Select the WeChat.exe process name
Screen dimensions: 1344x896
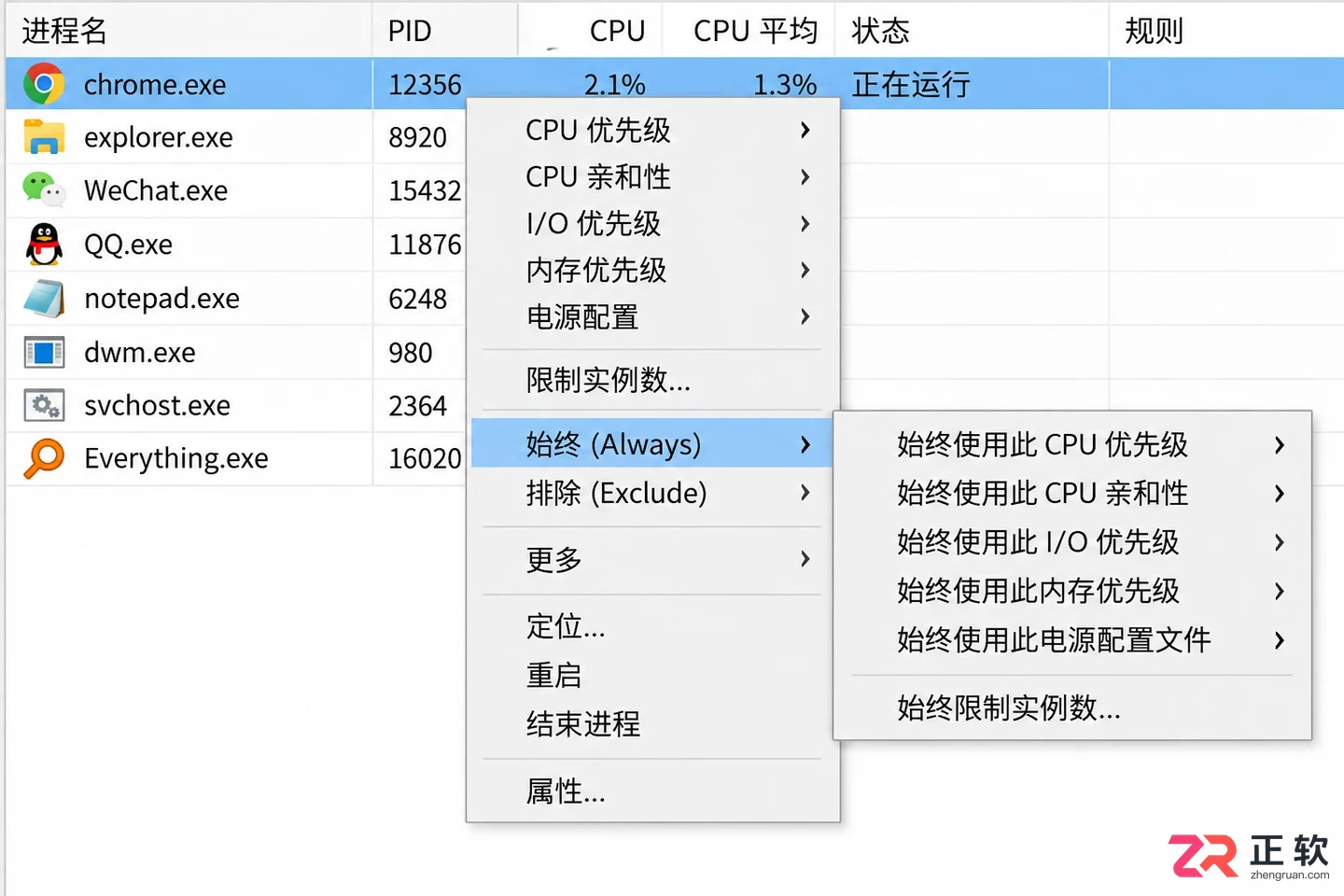pos(156,191)
